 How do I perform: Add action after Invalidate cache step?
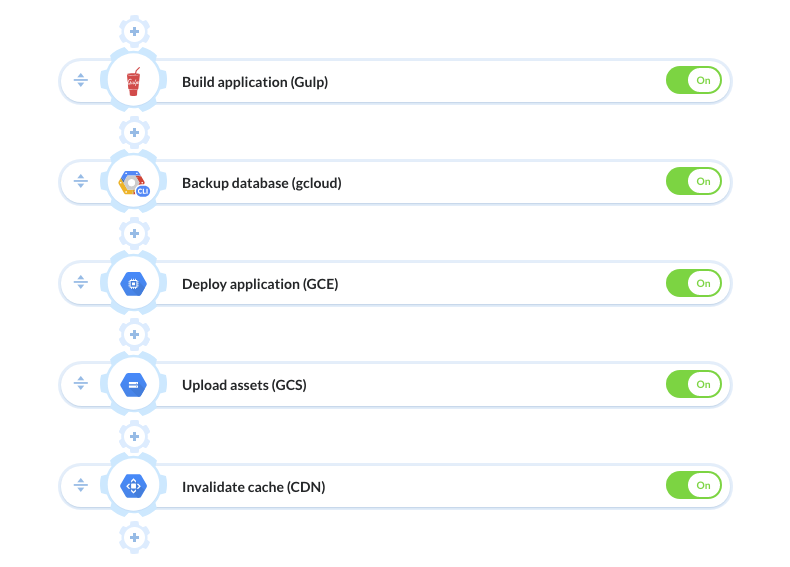pyautogui.click(x=135, y=538)
